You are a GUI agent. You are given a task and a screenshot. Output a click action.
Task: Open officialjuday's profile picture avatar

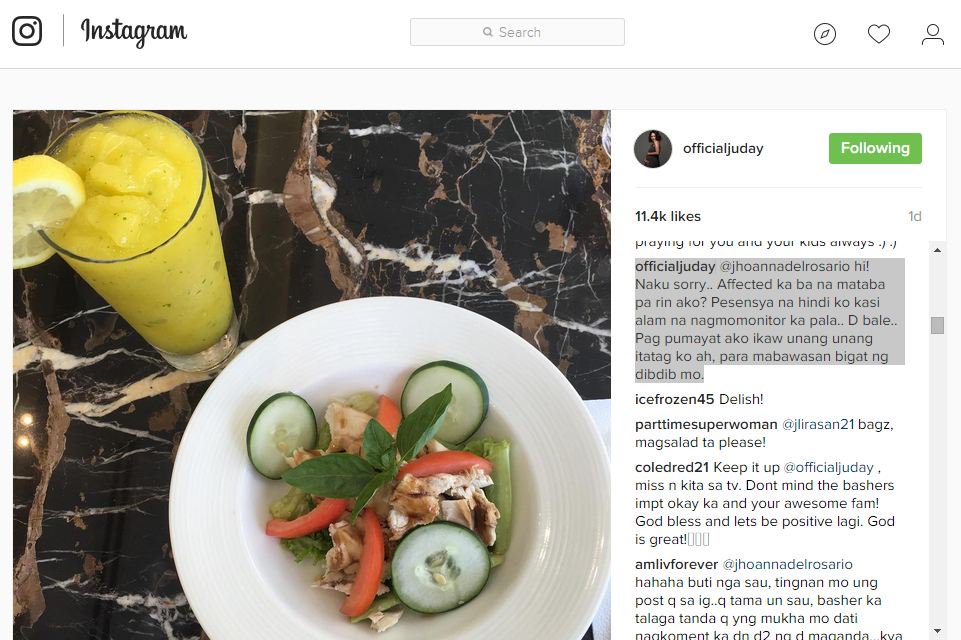pyautogui.click(x=653, y=148)
